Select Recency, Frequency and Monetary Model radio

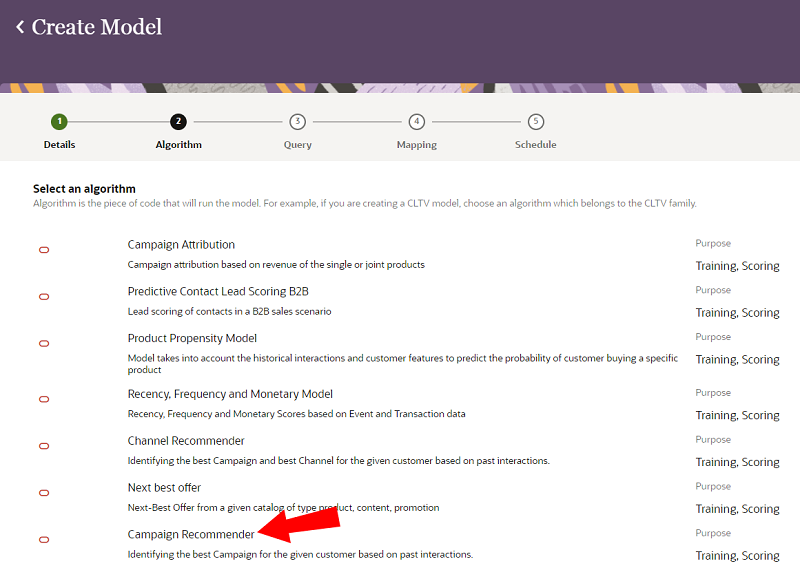pyautogui.click(x=44, y=400)
